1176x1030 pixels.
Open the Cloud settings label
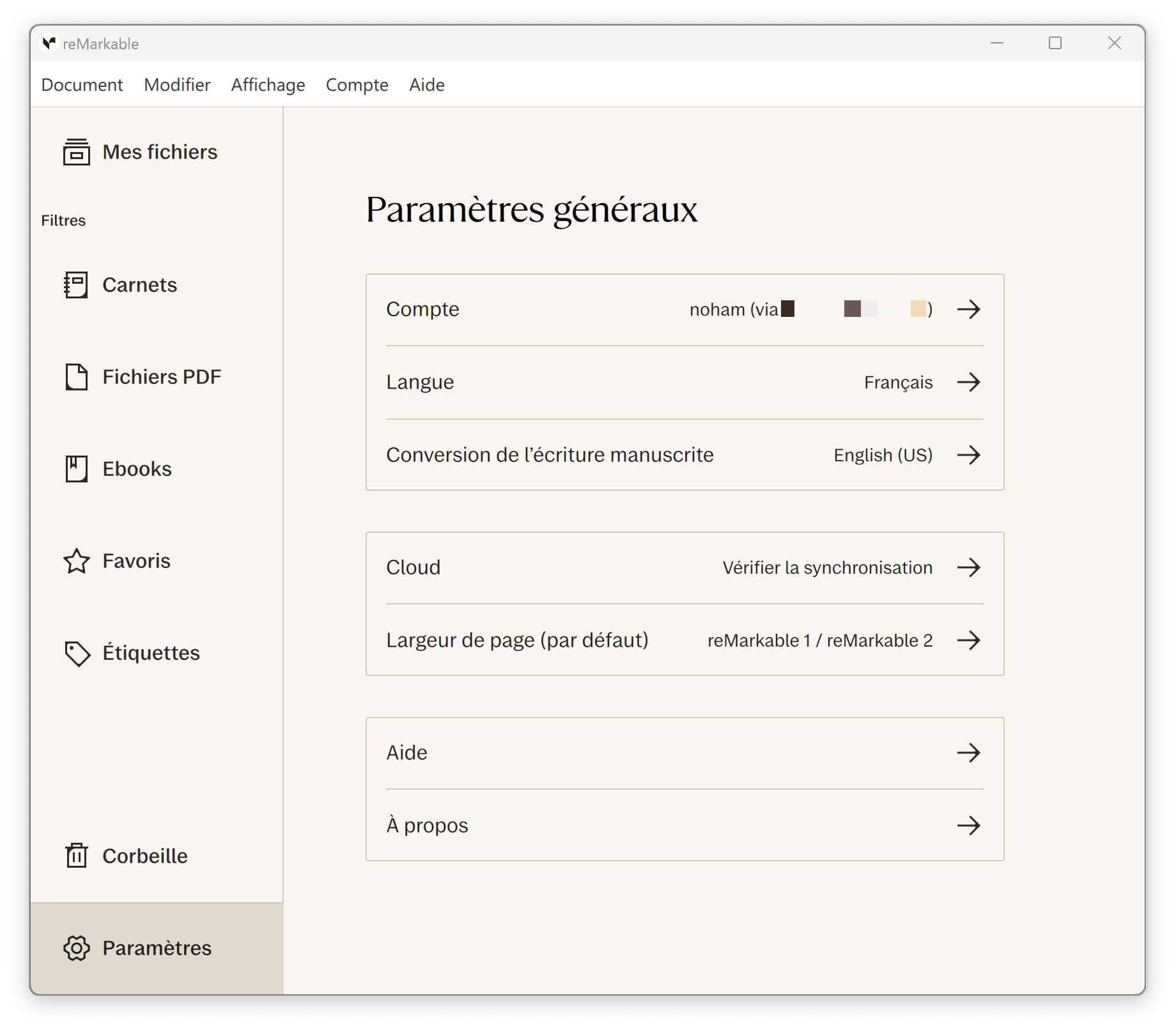(413, 567)
